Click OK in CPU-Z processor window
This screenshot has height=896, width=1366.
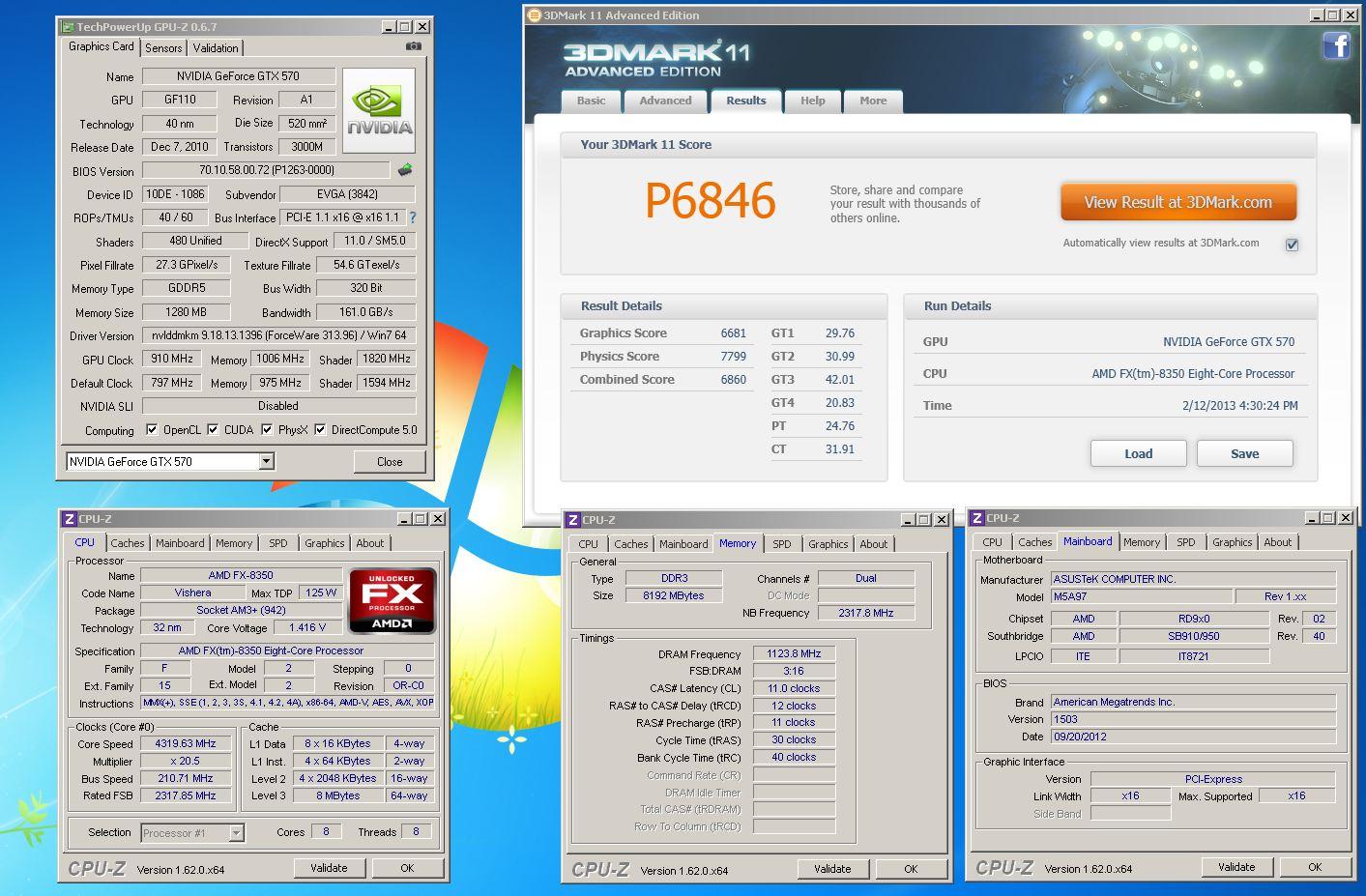click(x=407, y=868)
